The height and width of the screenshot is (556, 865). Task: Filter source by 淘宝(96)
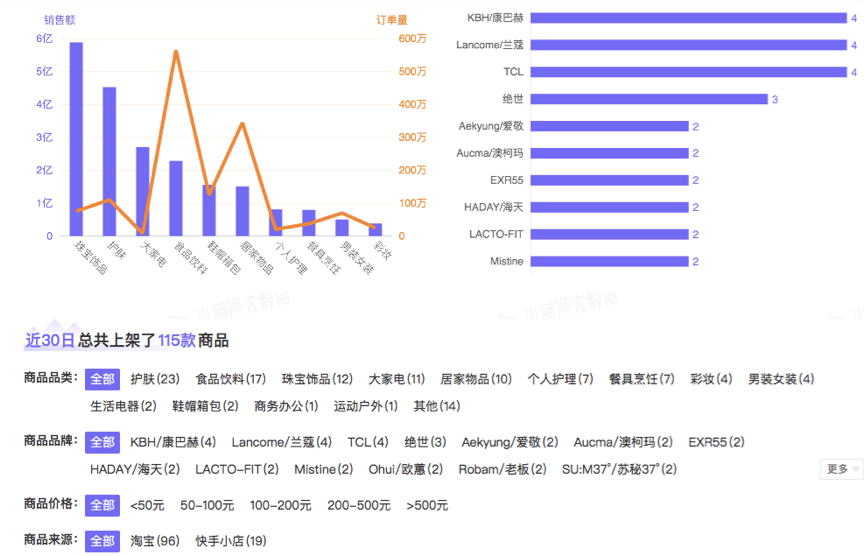pyautogui.click(x=154, y=541)
